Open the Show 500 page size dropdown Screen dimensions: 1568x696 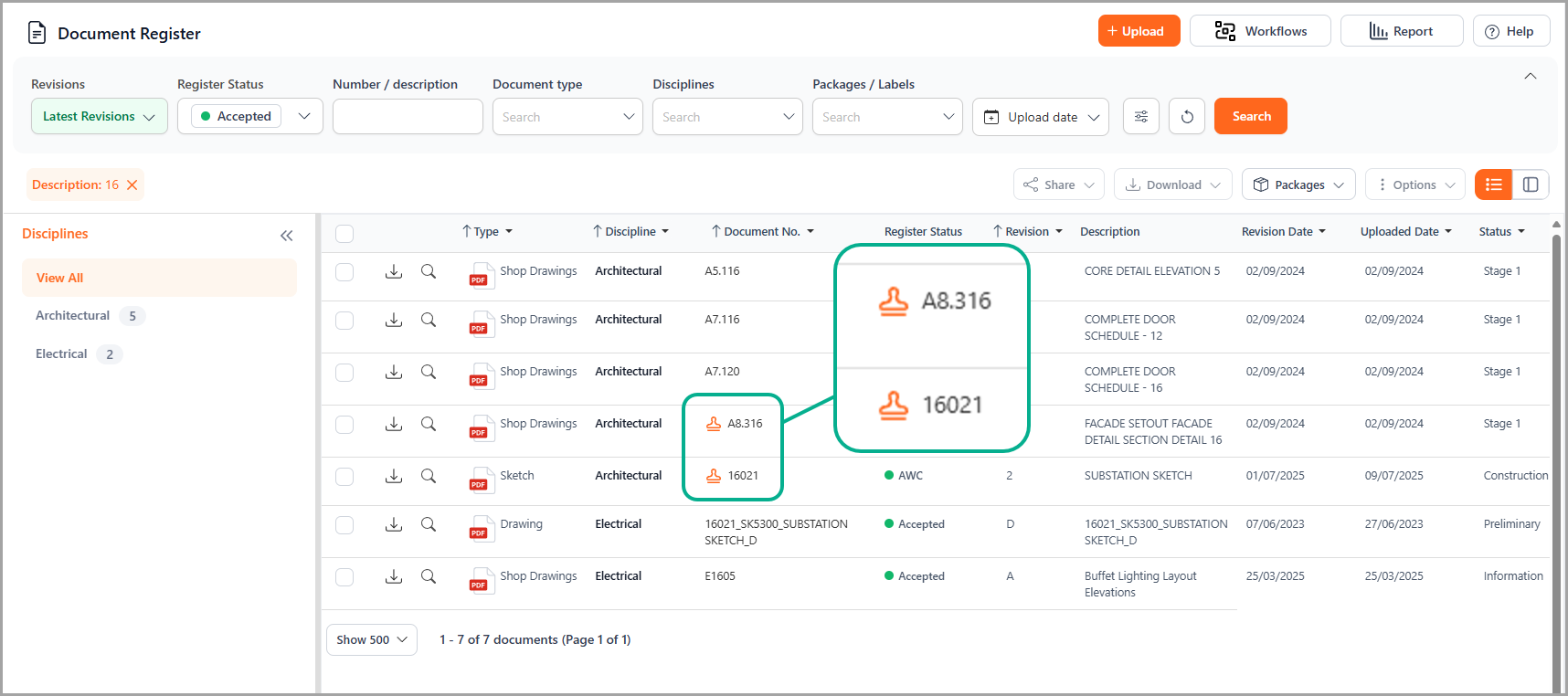pos(371,639)
